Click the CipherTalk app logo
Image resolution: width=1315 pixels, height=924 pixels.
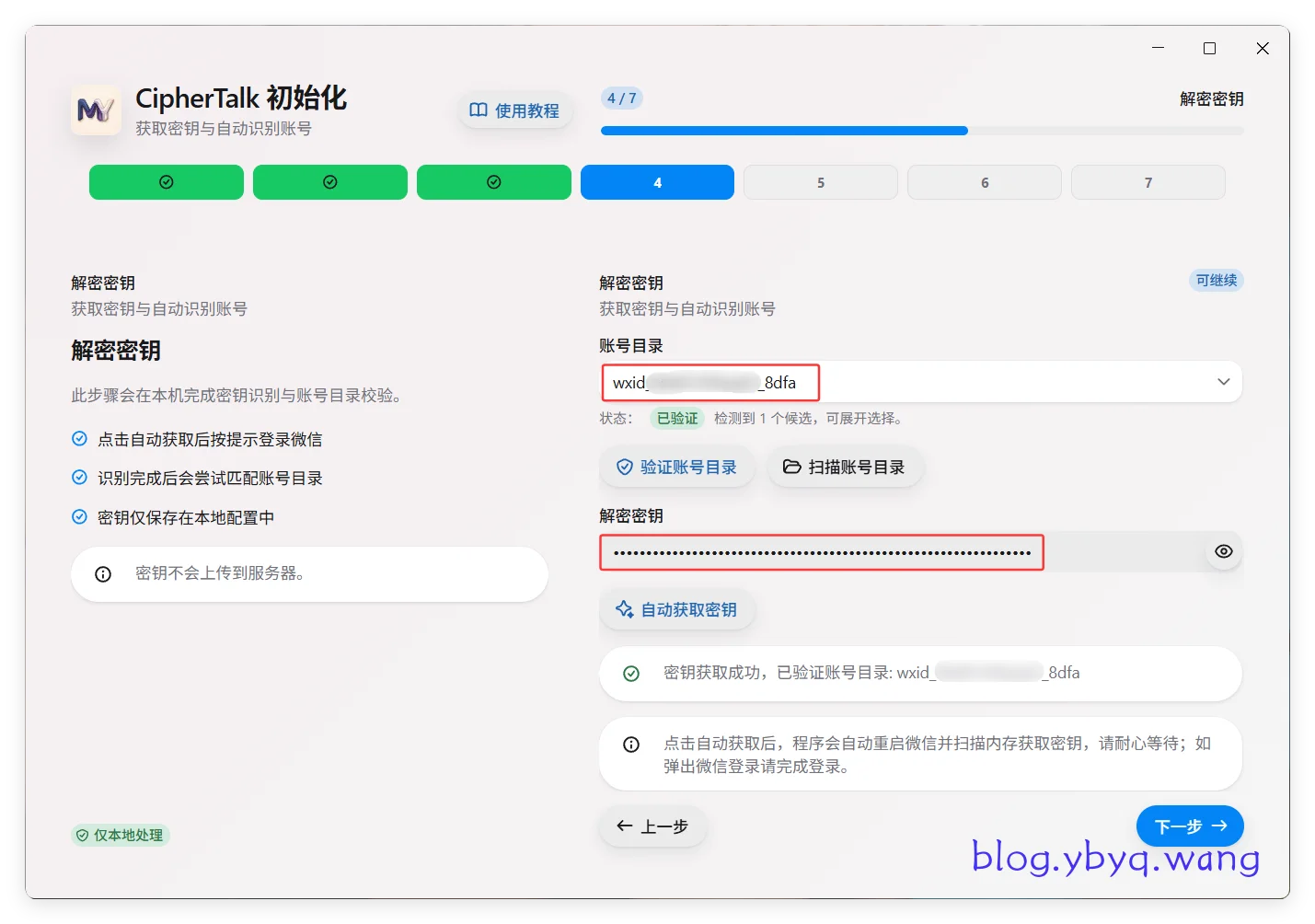pyautogui.click(x=96, y=110)
